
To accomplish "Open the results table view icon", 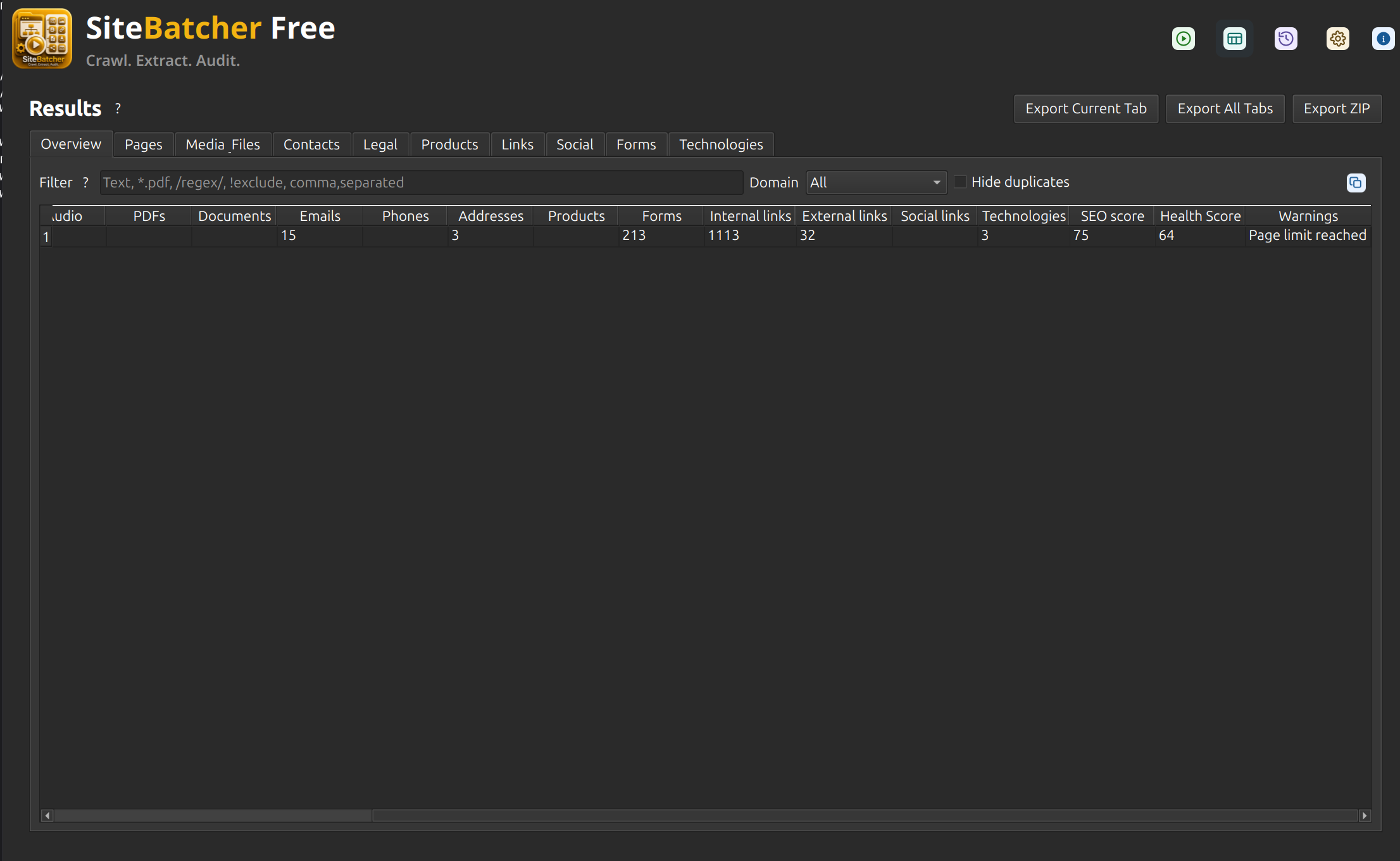I will coord(1234,39).
